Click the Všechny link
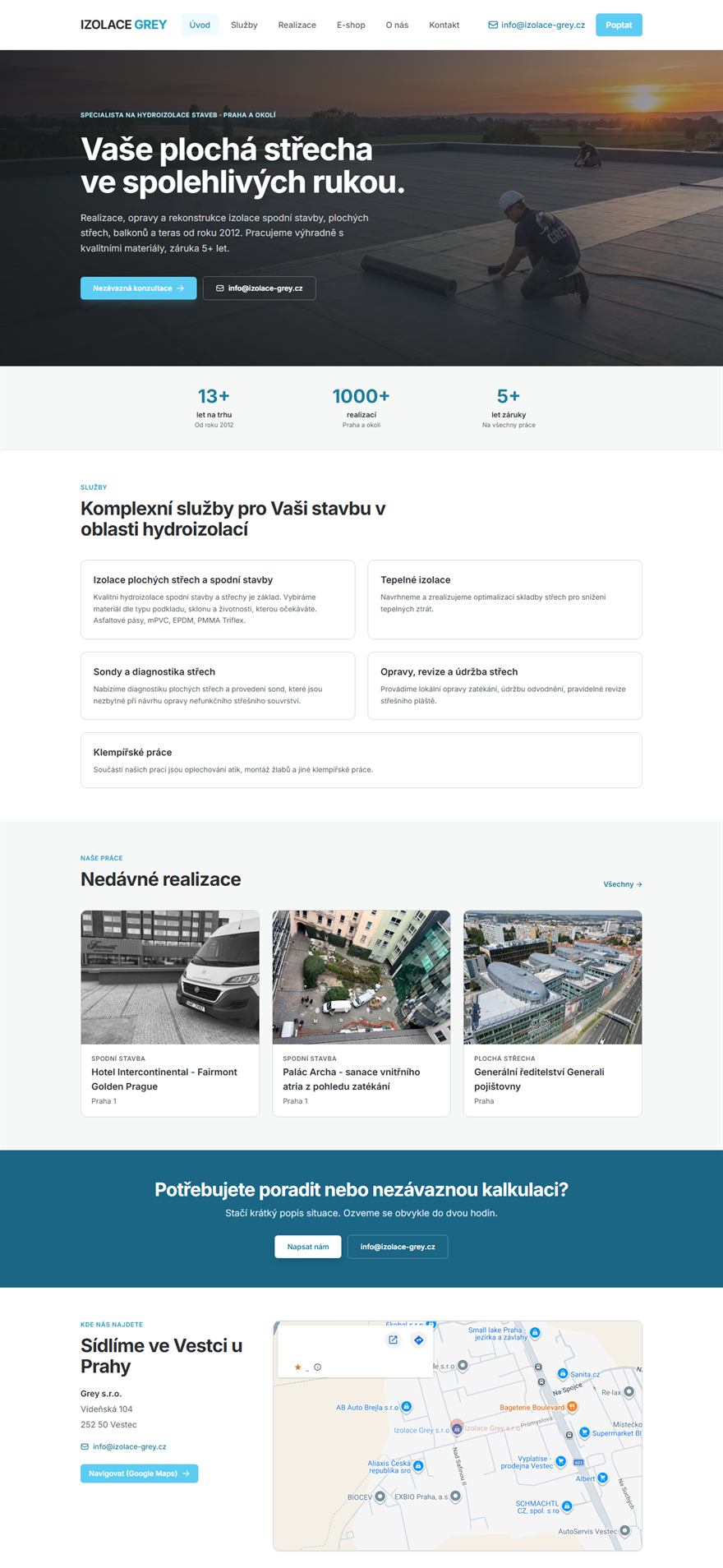This screenshot has width=723, height=1568. coord(622,884)
